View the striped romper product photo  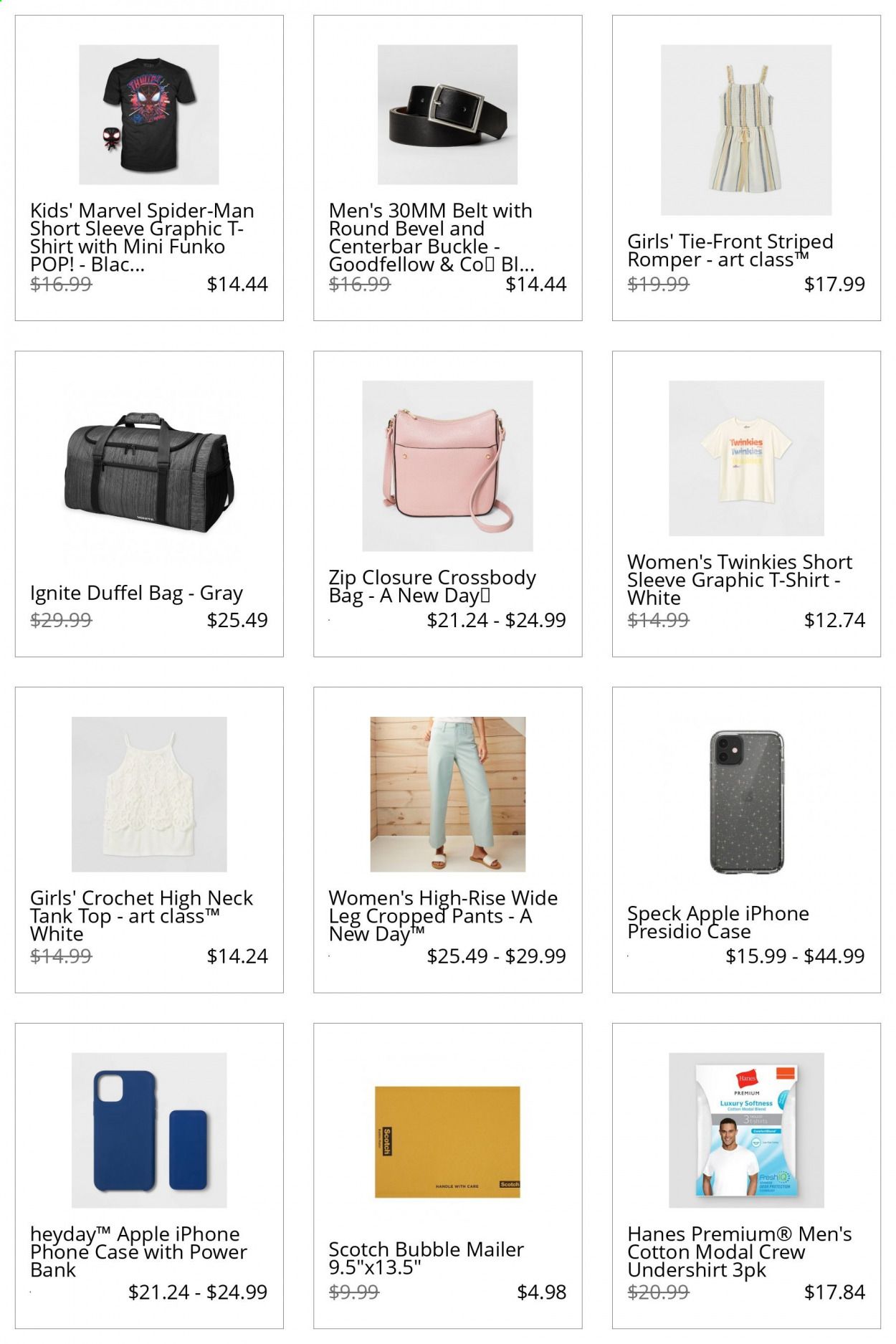[746, 130]
